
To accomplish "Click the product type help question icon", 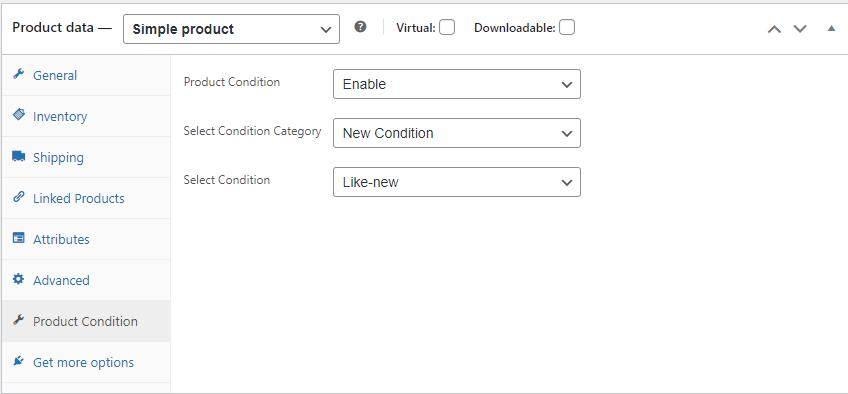I will pos(360,27).
